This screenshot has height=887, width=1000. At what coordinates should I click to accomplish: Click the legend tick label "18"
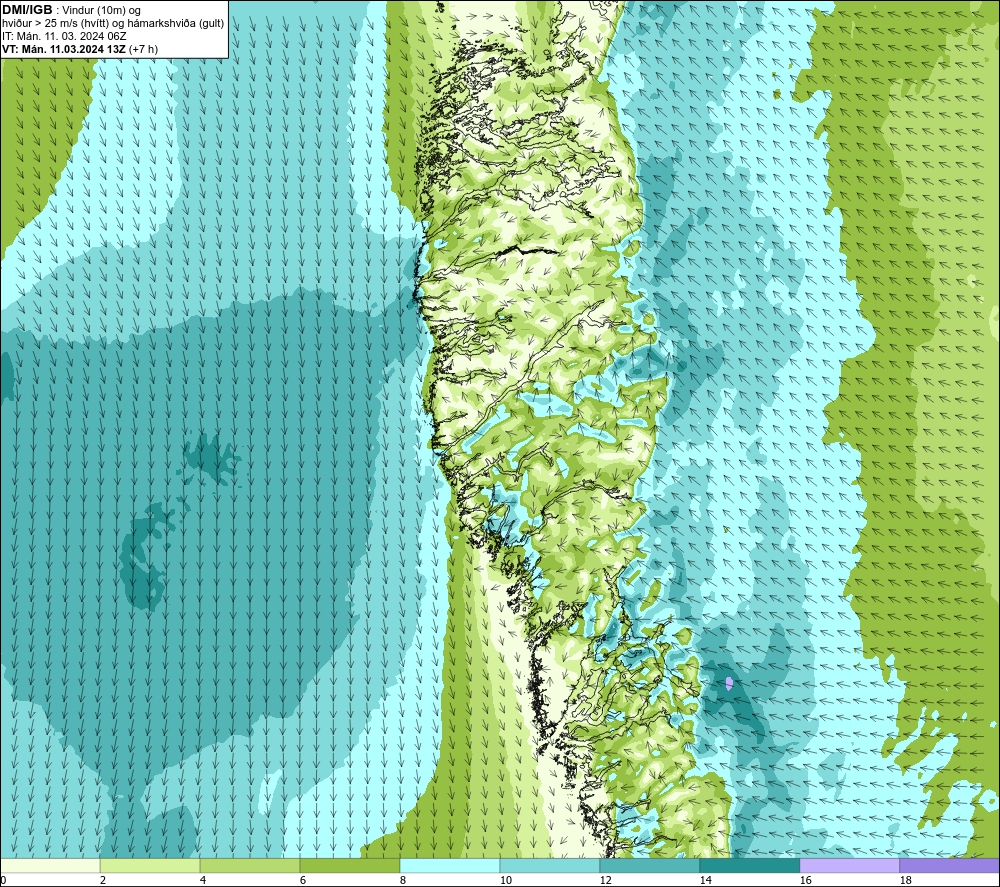pyautogui.click(x=905, y=880)
